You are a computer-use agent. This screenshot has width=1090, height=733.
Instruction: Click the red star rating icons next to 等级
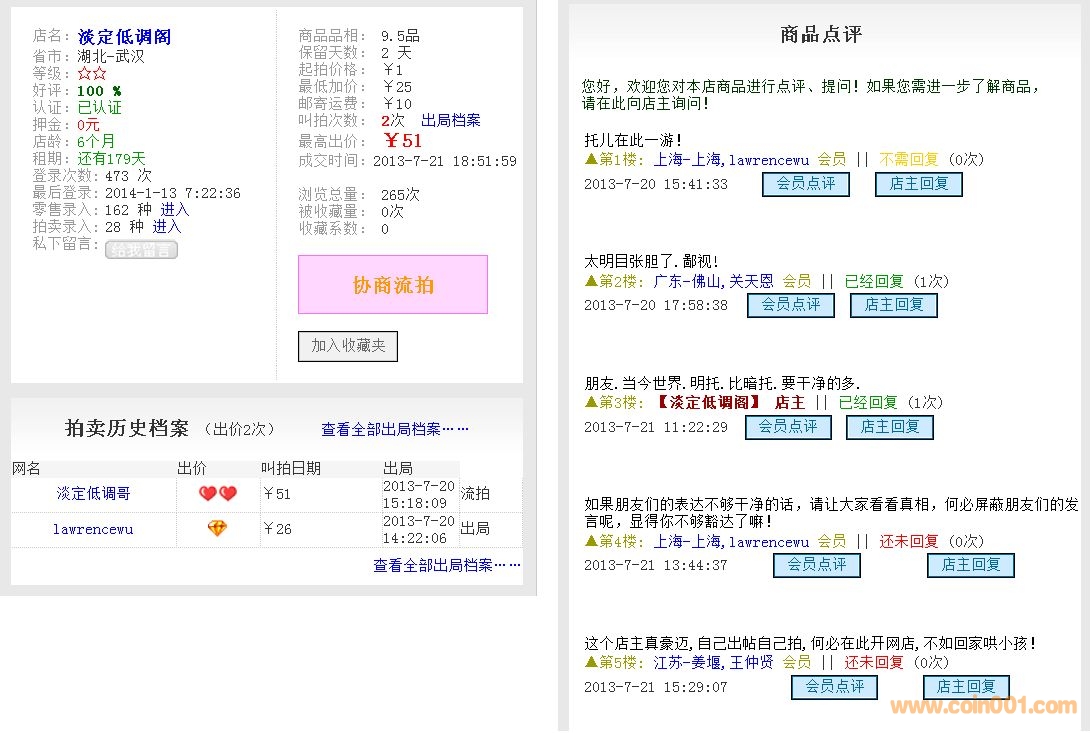pyautogui.click(x=92, y=74)
